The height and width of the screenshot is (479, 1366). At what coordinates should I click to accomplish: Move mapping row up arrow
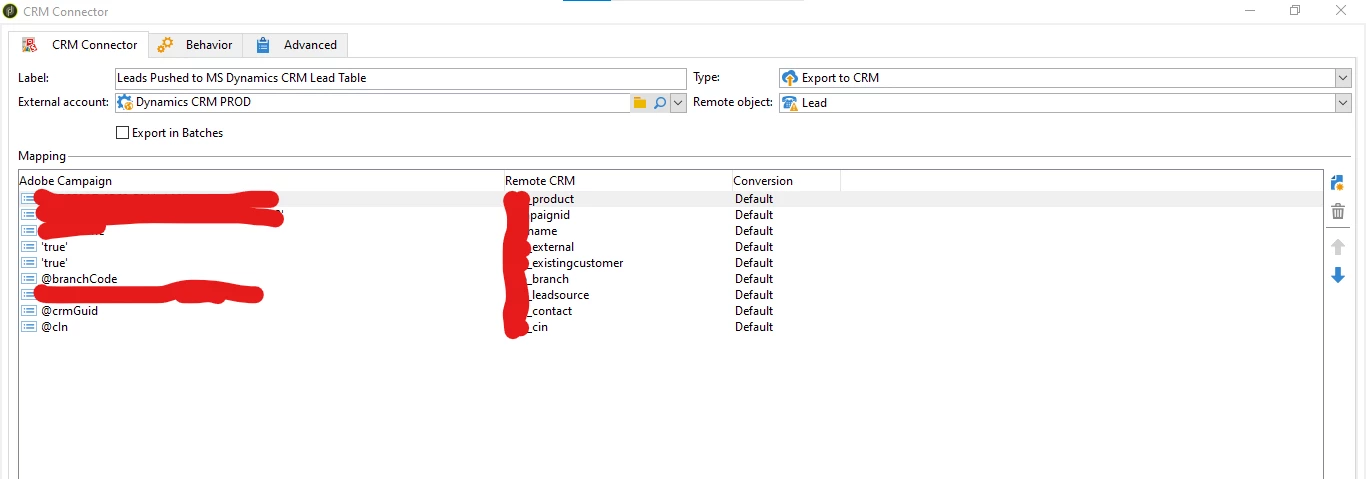coord(1337,246)
